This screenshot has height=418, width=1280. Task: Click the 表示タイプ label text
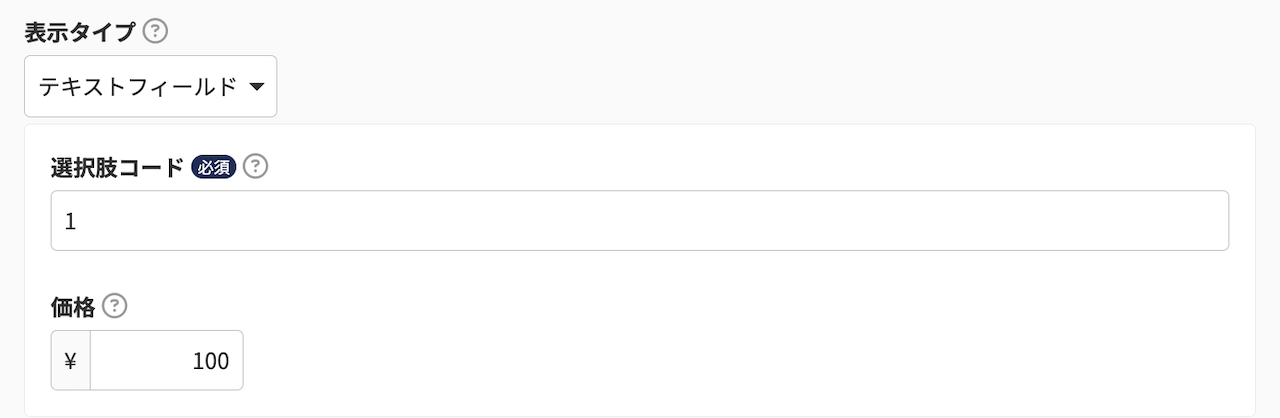[x=79, y=32]
